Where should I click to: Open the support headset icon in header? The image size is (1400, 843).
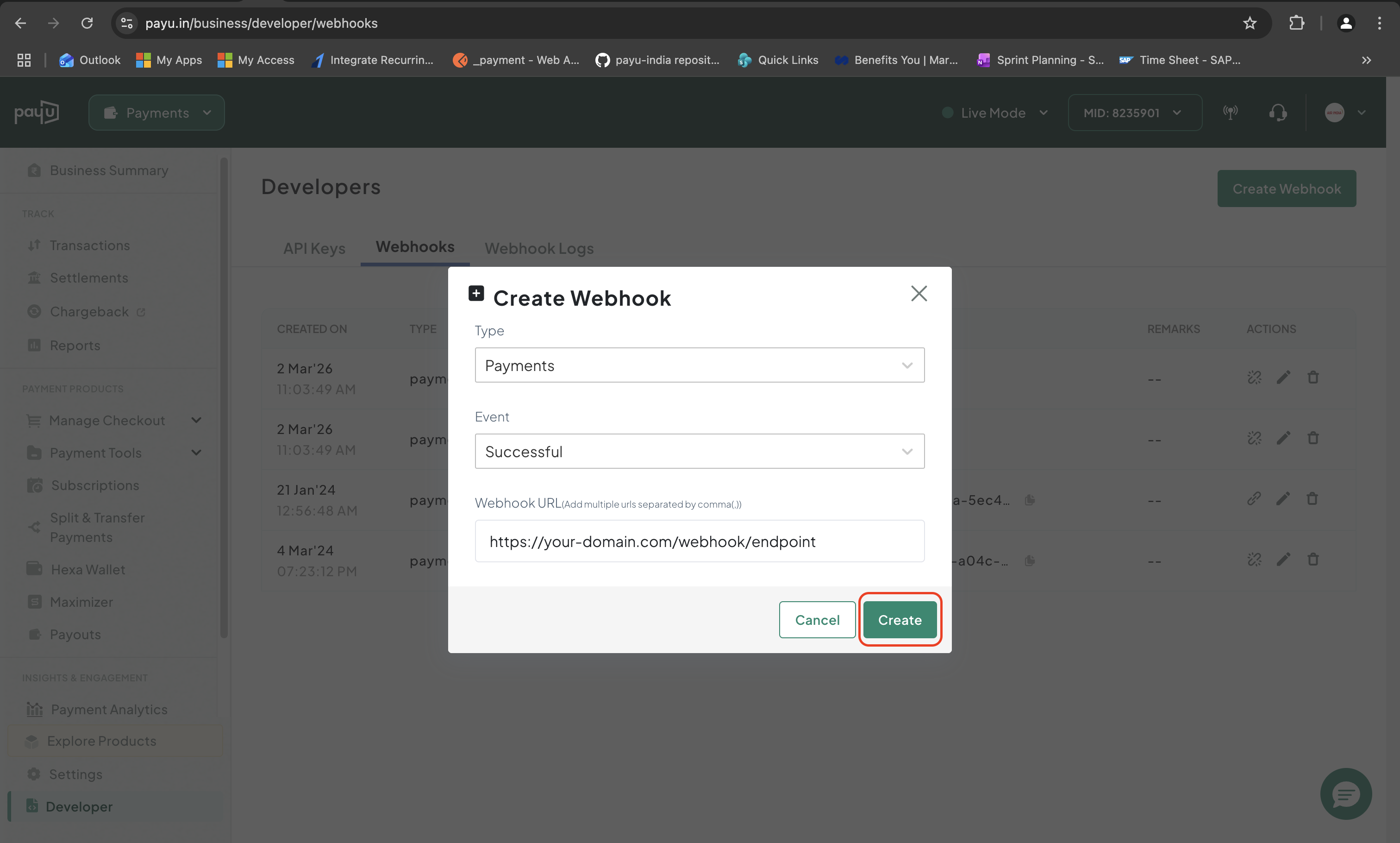tap(1277, 113)
